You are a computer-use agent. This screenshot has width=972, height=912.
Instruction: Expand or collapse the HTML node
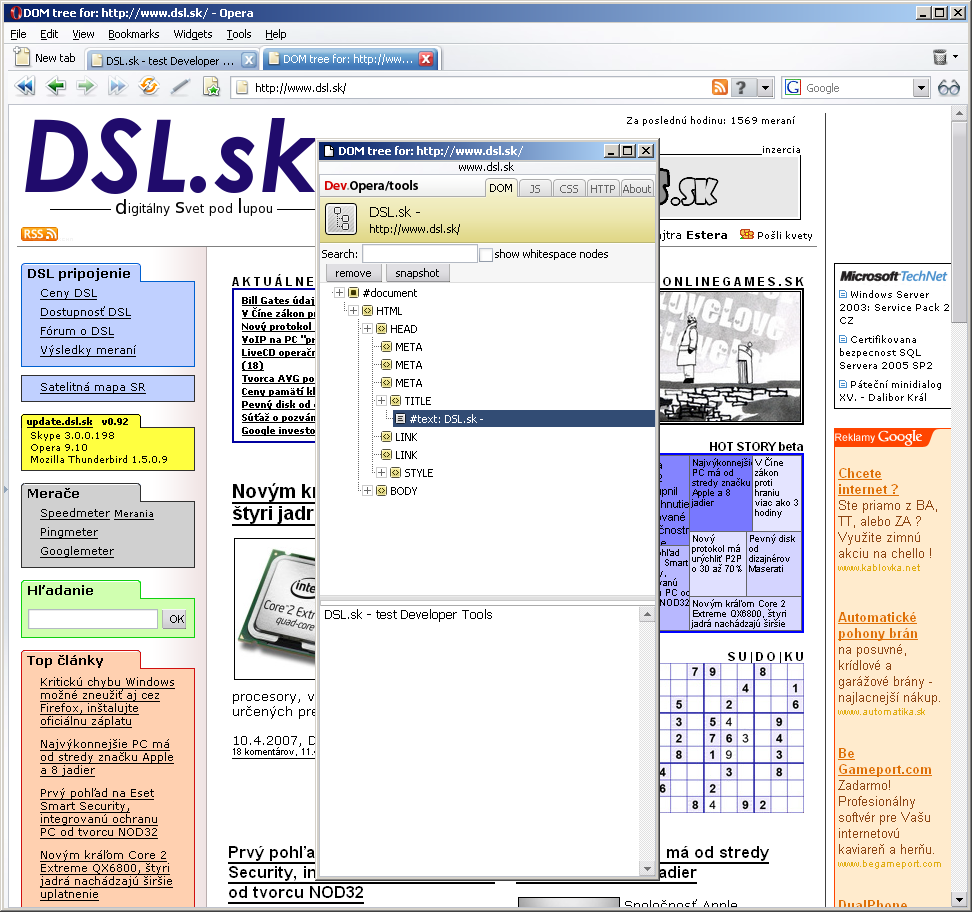tap(353, 311)
